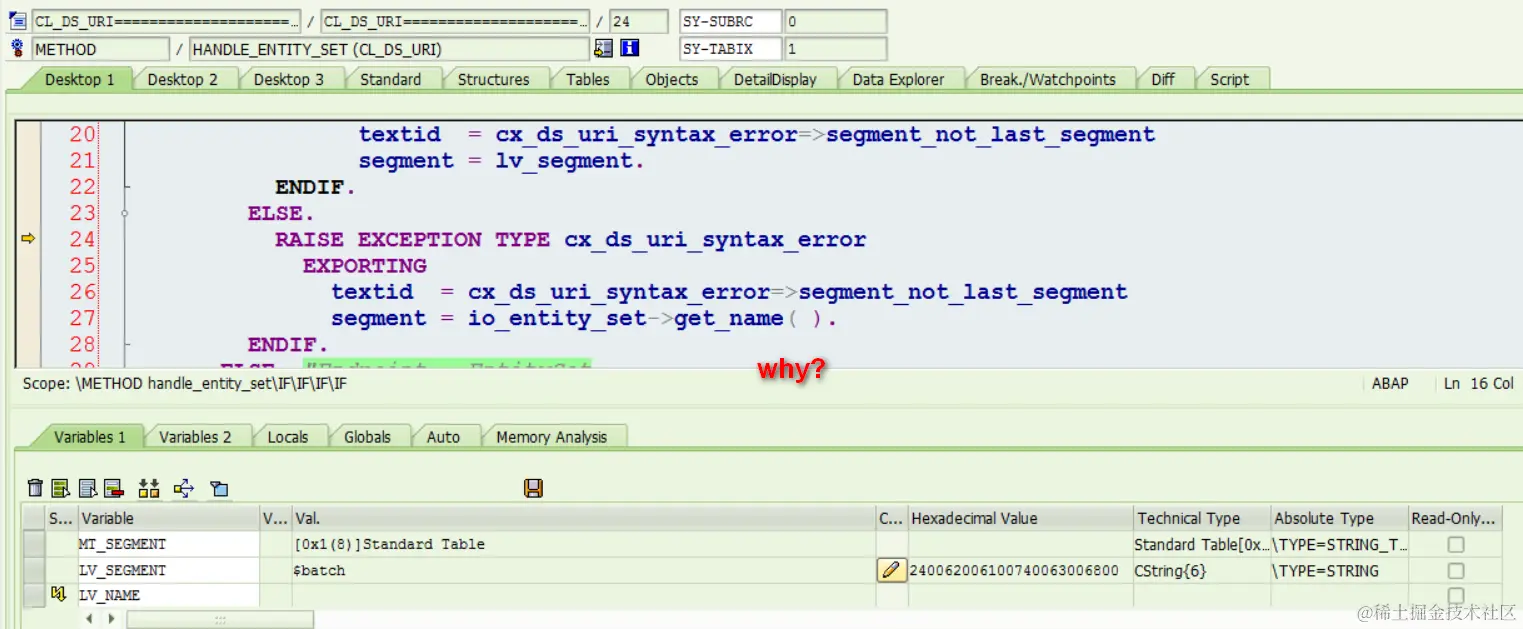Click the blue folder-tag icon in variables toolbar
This screenshot has height=629, width=1523.
tap(219, 488)
